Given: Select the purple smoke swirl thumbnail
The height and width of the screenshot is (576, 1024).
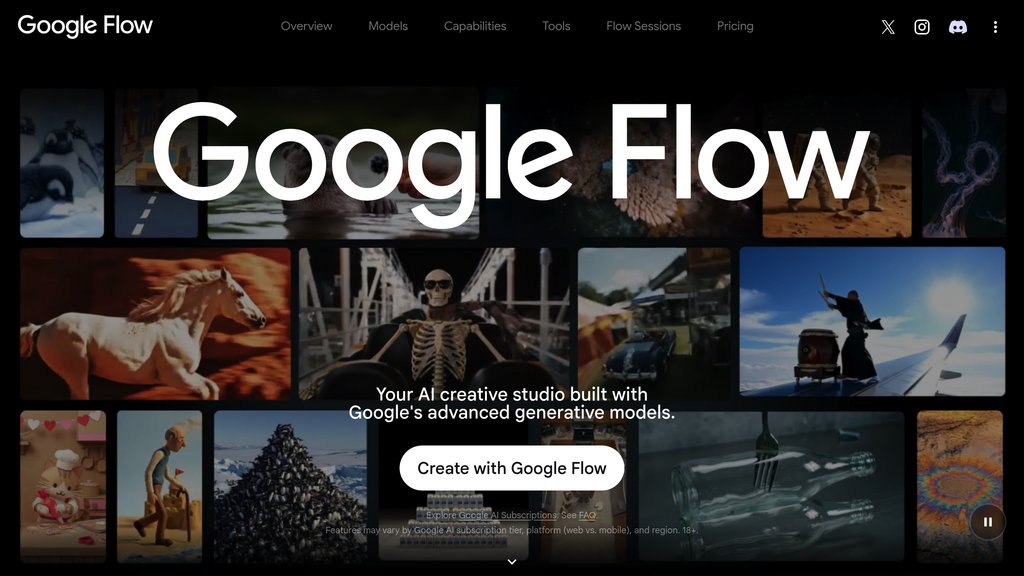Looking at the screenshot, I should coord(964,163).
